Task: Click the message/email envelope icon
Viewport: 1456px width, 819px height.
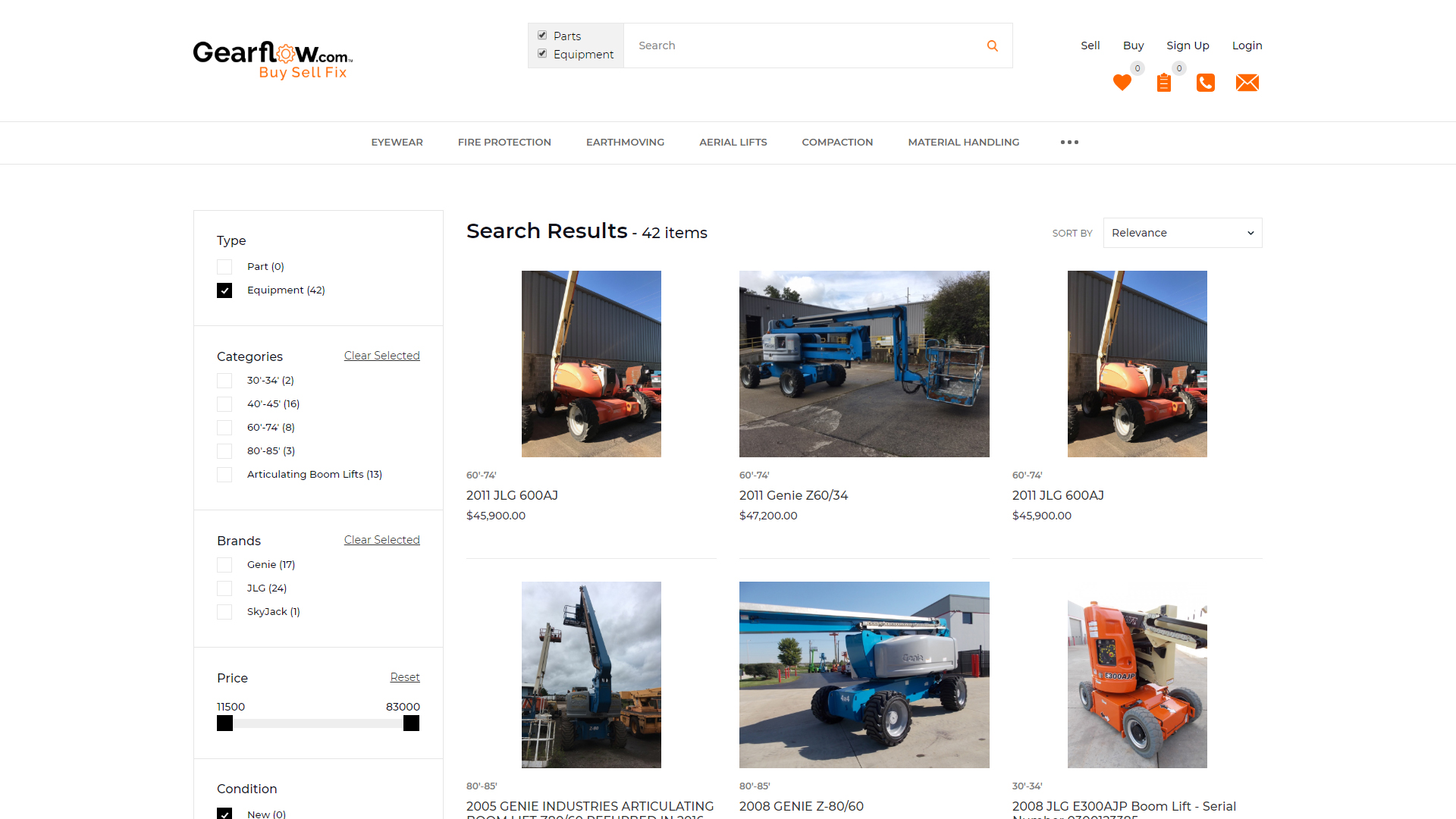Action: click(x=1246, y=83)
